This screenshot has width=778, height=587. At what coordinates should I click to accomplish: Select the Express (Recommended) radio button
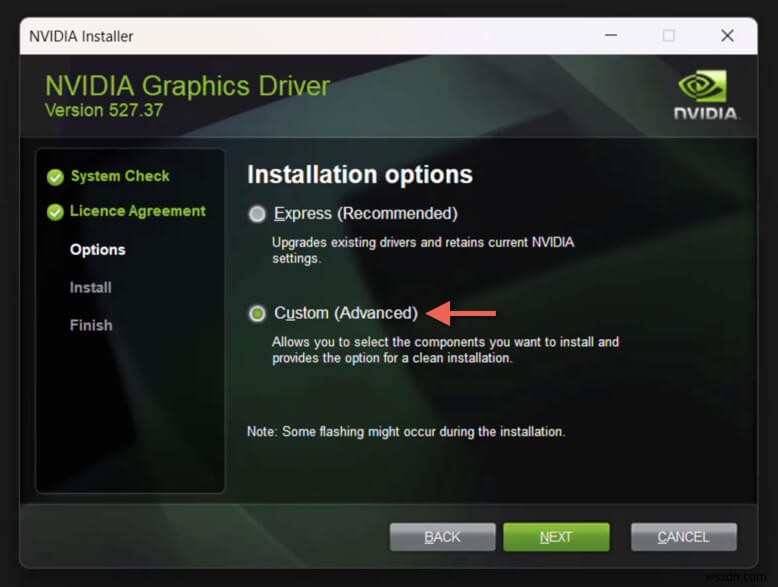(257, 214)
